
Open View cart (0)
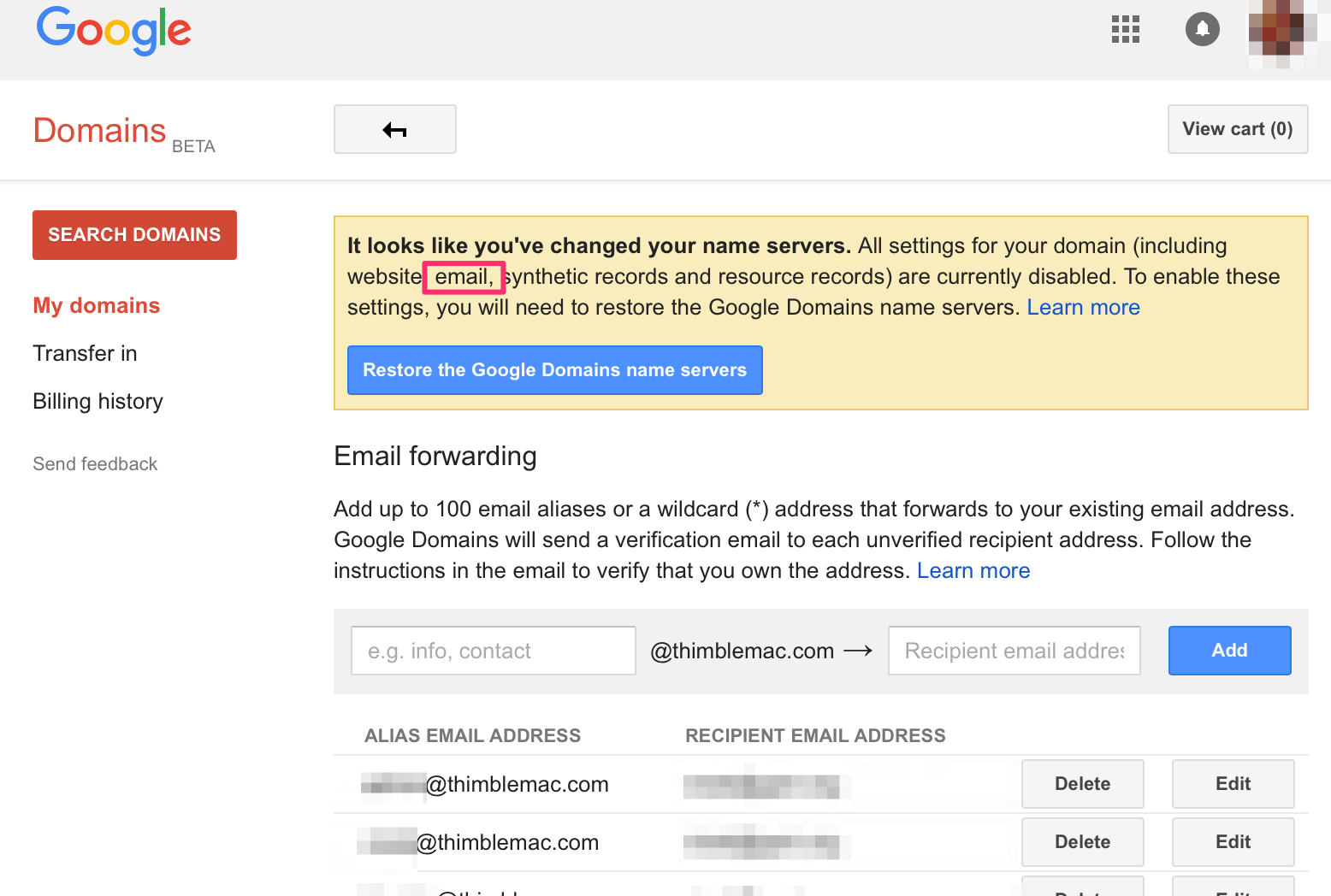coord(1238,129)
